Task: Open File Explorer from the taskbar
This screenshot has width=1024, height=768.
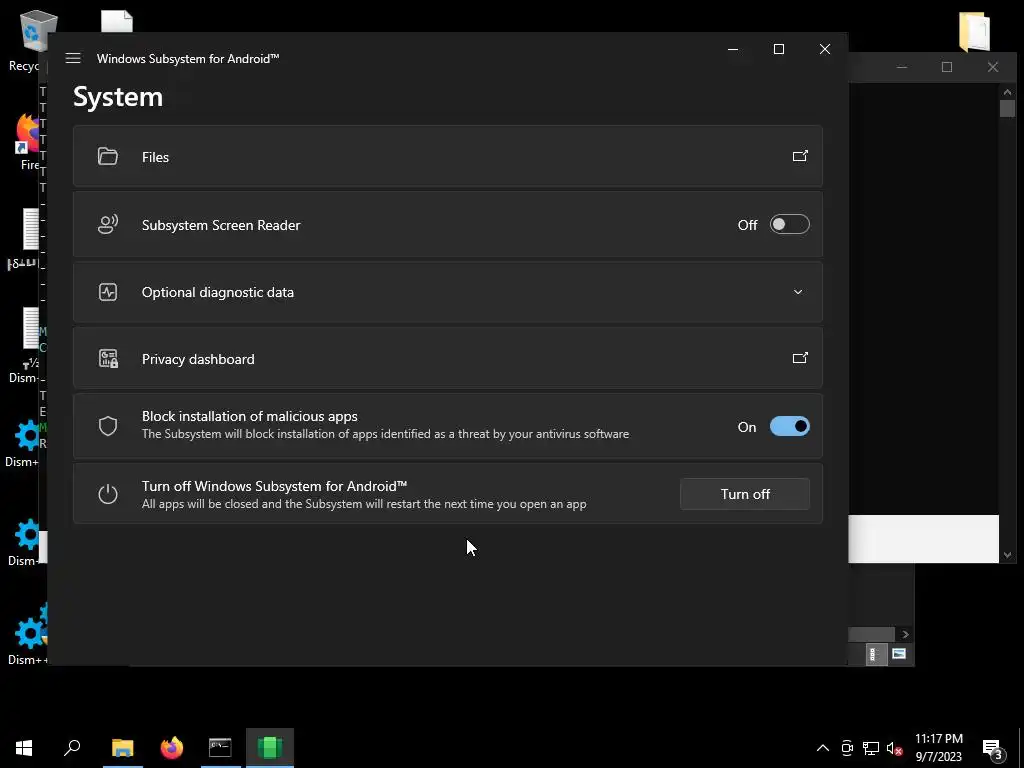Action: click(122, 748)
